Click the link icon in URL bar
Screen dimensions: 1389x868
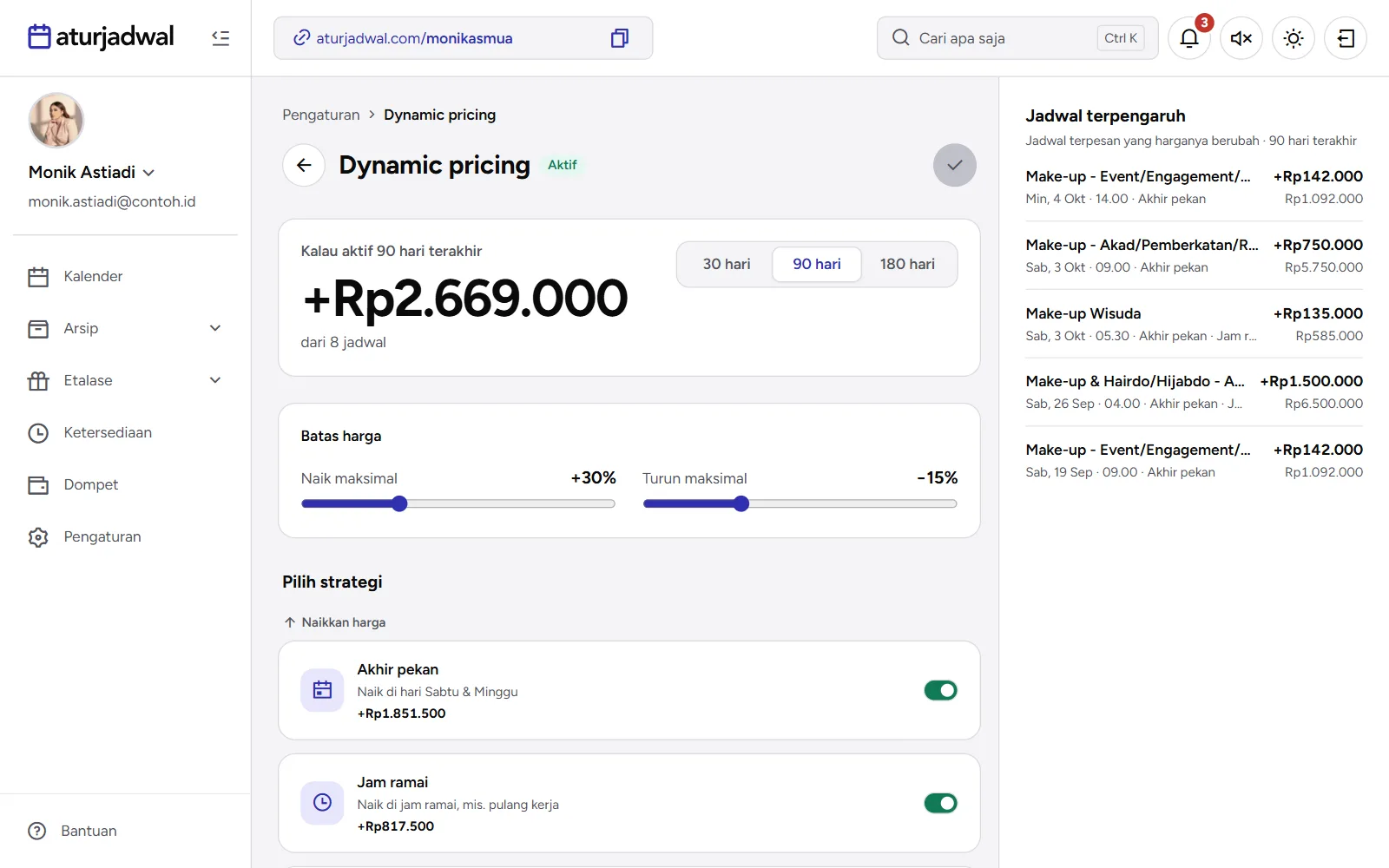point(301,38)
